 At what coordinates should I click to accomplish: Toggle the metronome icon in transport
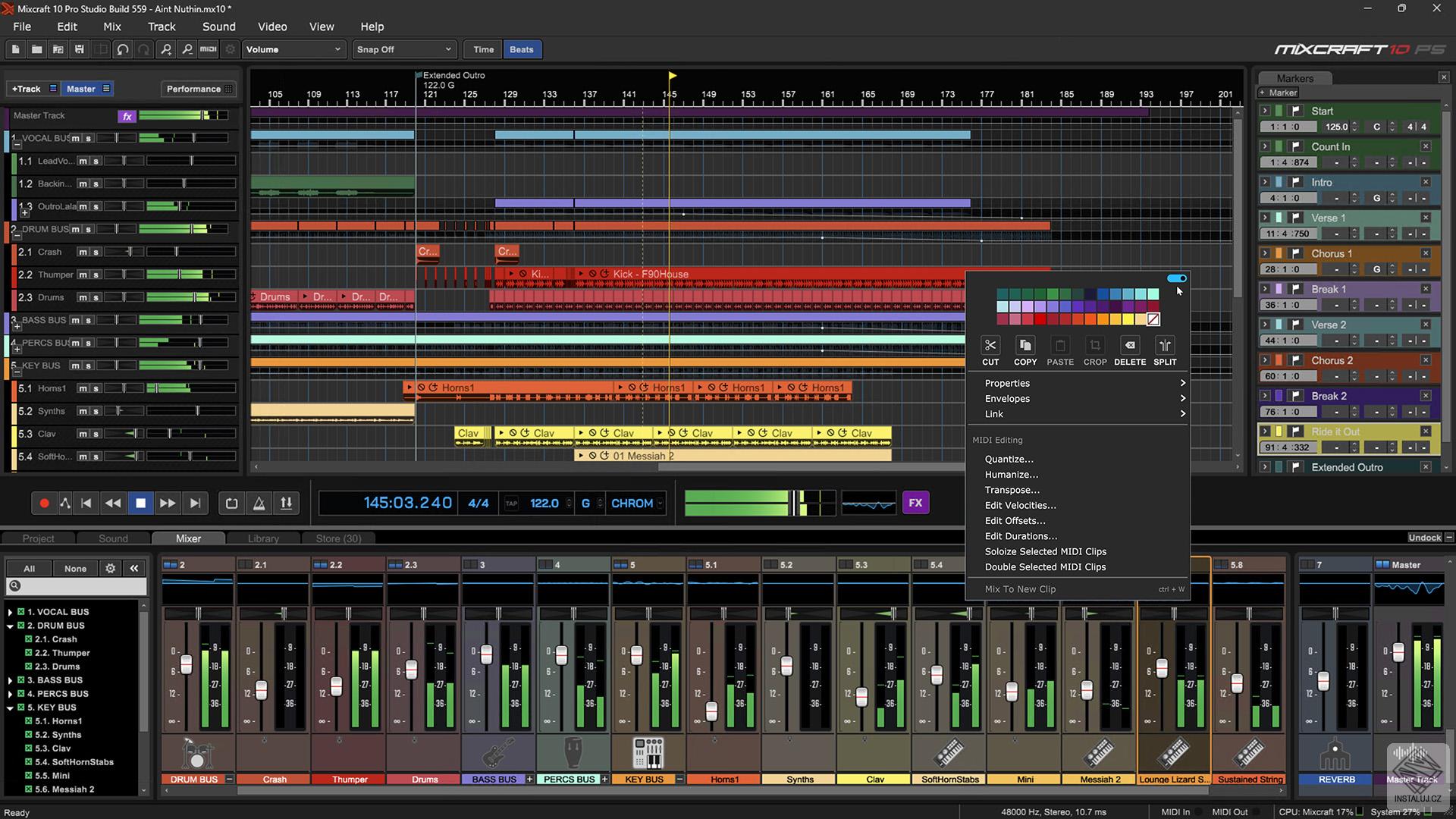click(259, 503)
